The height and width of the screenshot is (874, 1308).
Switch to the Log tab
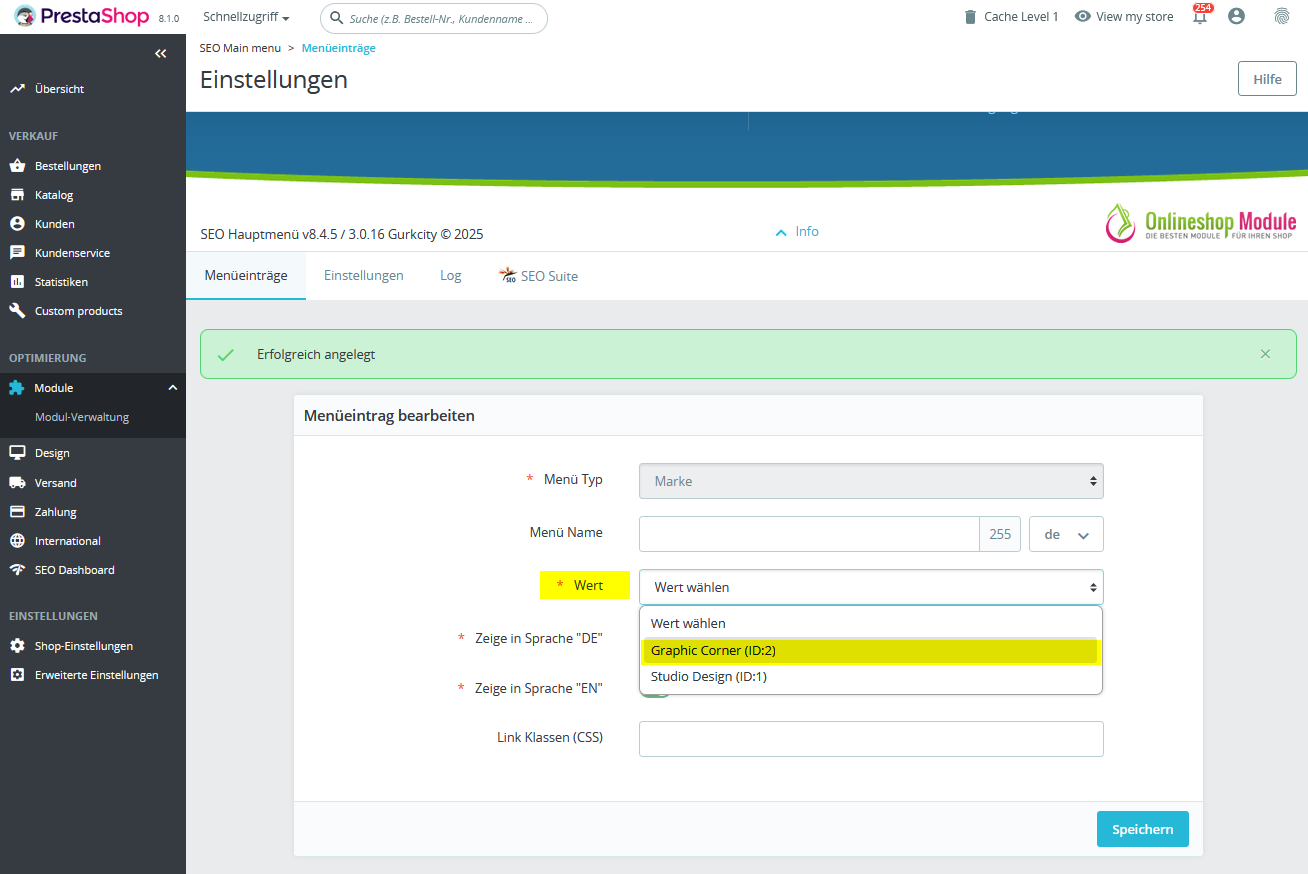(x=451, y=276)
